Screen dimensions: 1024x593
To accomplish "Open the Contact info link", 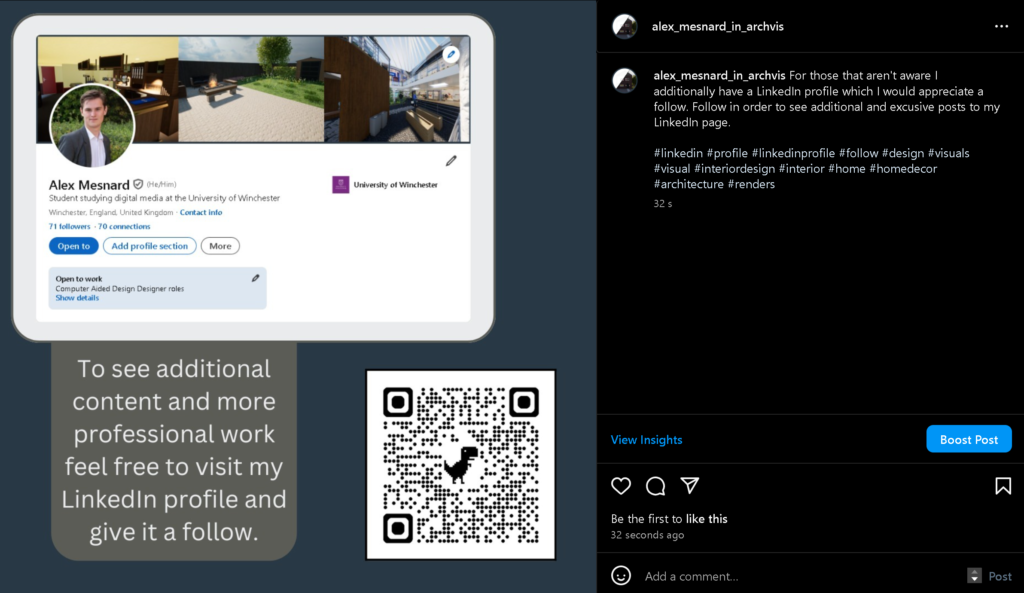I will pos(201,212).
